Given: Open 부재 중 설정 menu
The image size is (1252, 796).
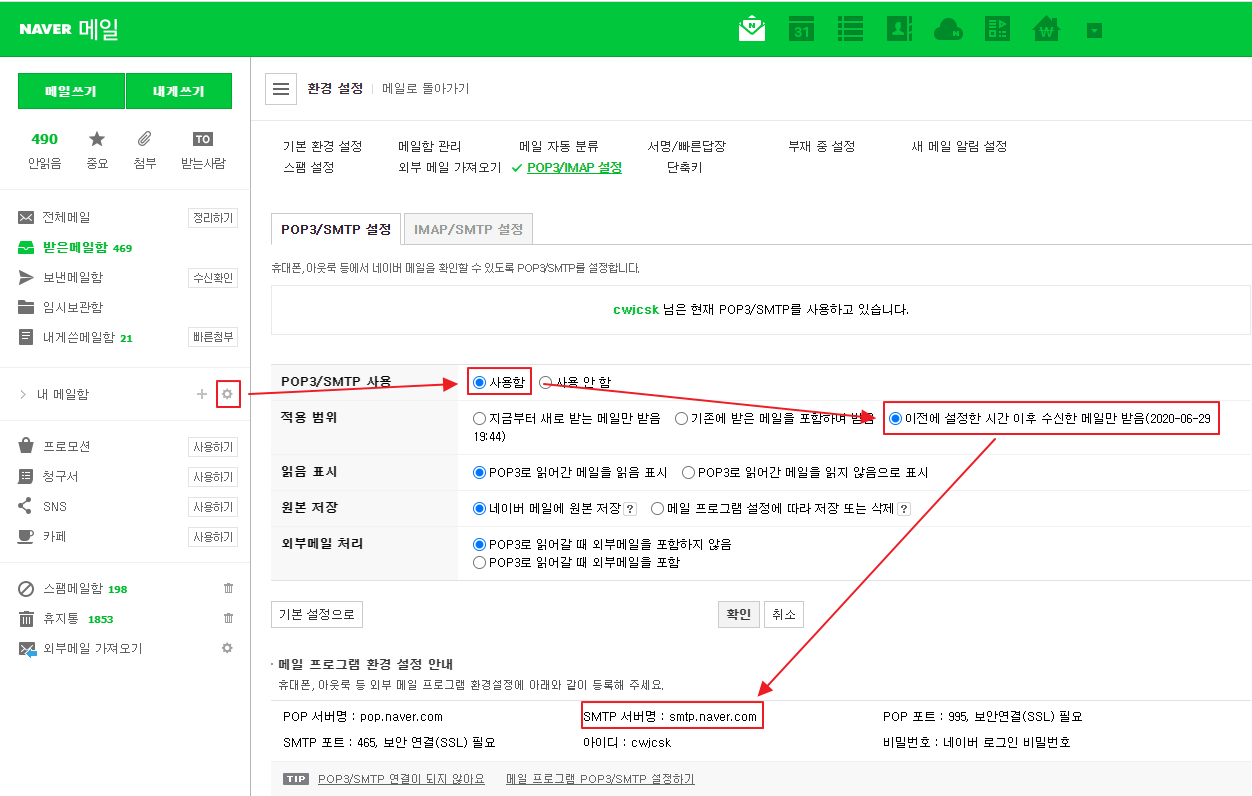Looking at the screenshot, I should pos(822,146).
